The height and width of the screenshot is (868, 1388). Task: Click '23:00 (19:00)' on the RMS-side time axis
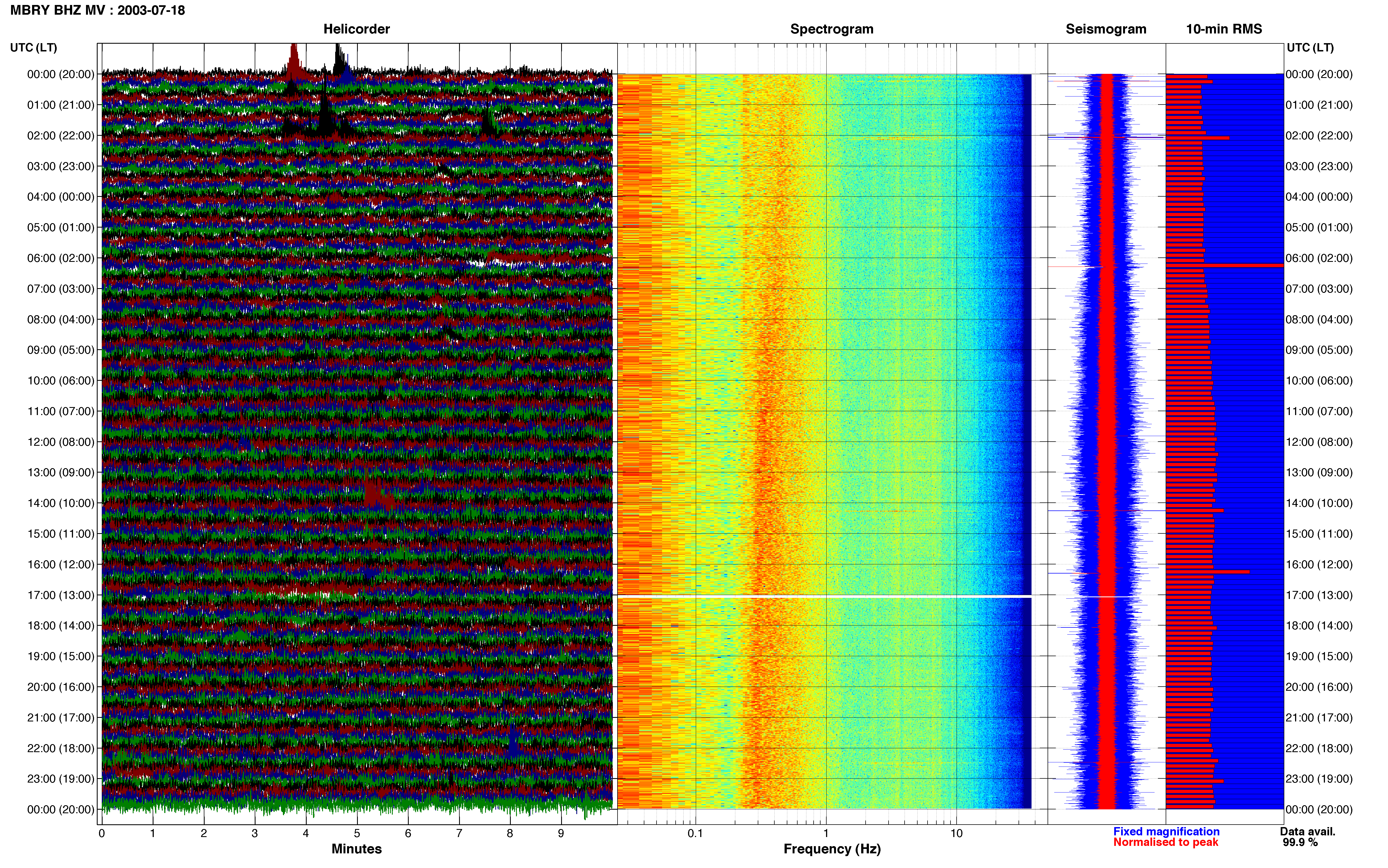tap(1319, 779)
